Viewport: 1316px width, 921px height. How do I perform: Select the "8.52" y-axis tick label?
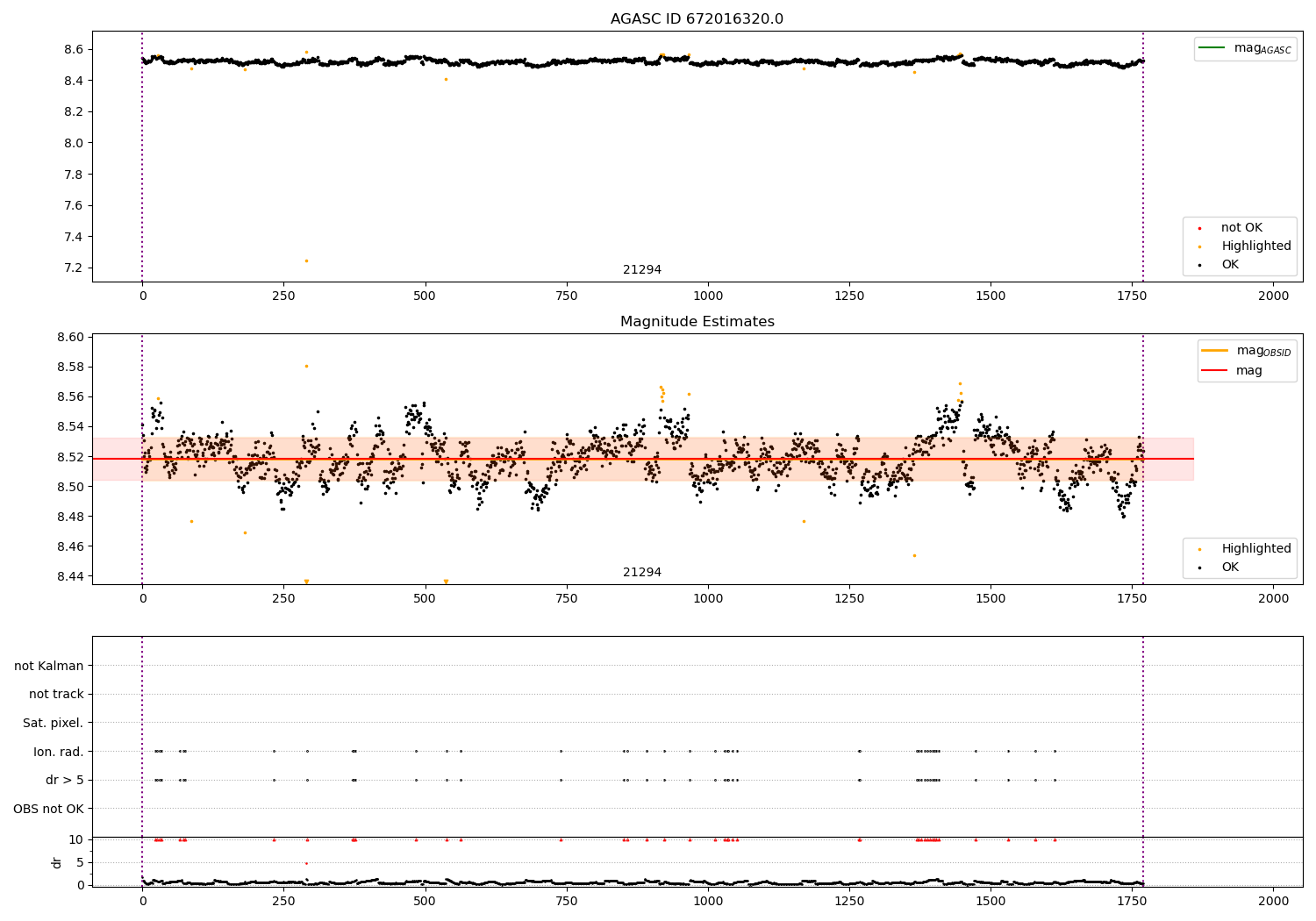(71, 457)
